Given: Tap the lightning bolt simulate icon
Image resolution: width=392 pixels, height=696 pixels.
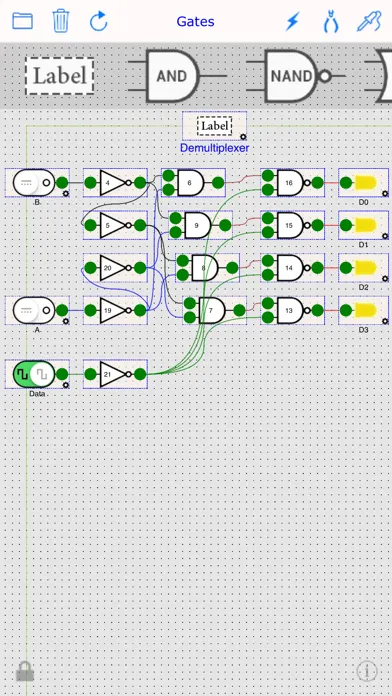Looking at the screenshot, I should click(x=293, y=21).
